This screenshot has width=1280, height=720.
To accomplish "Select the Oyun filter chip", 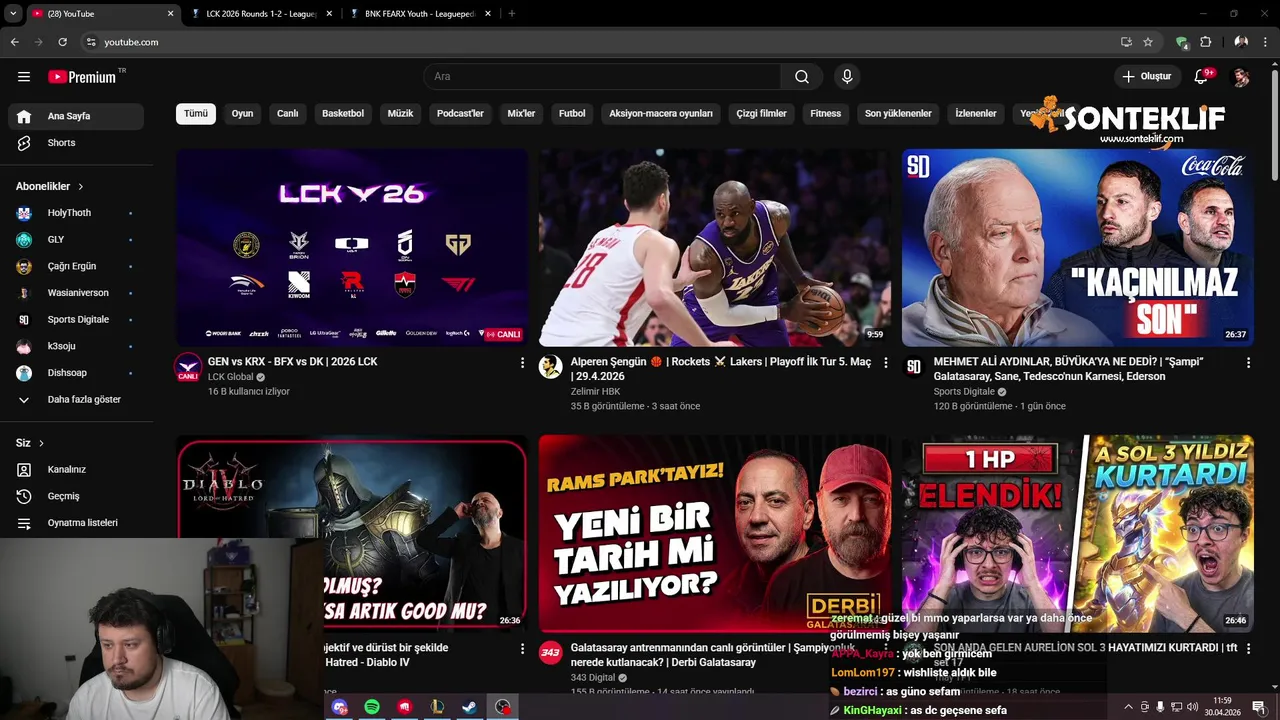I will 242,114.
